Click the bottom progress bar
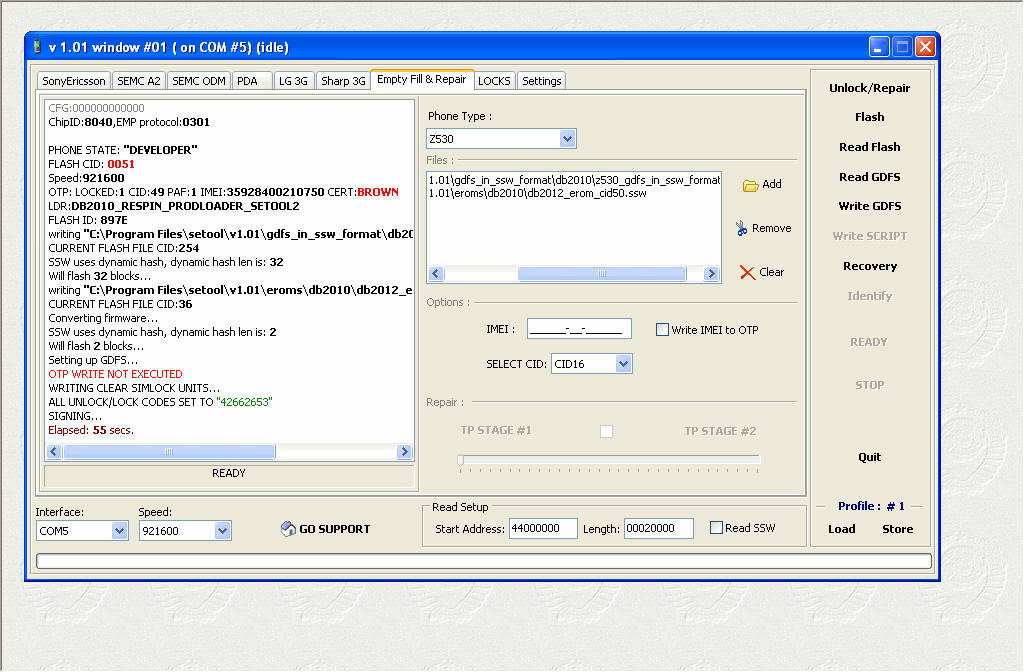Screen dimensions: 1024x672 coord(484,561)
